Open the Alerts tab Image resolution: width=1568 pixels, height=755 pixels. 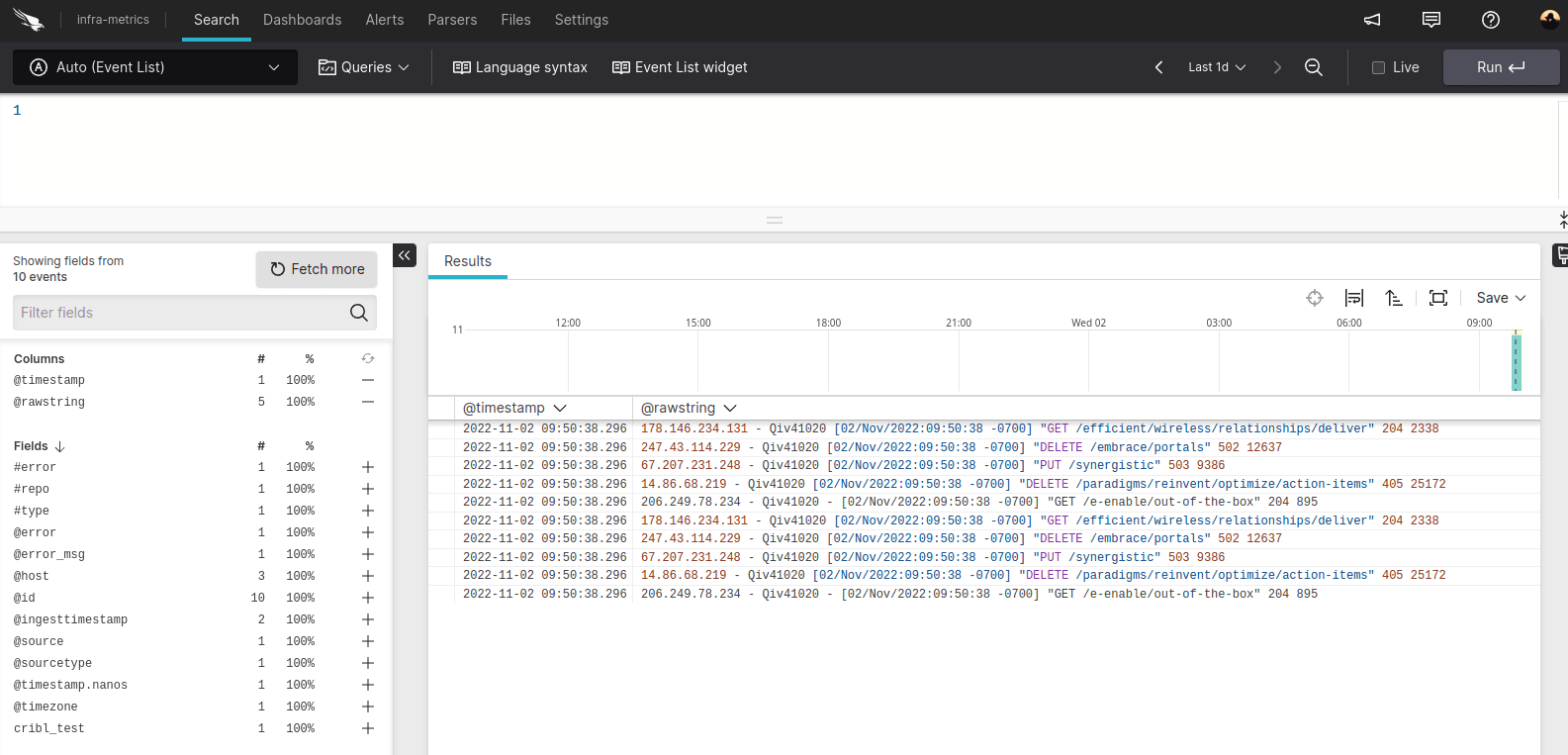(385, 20)
